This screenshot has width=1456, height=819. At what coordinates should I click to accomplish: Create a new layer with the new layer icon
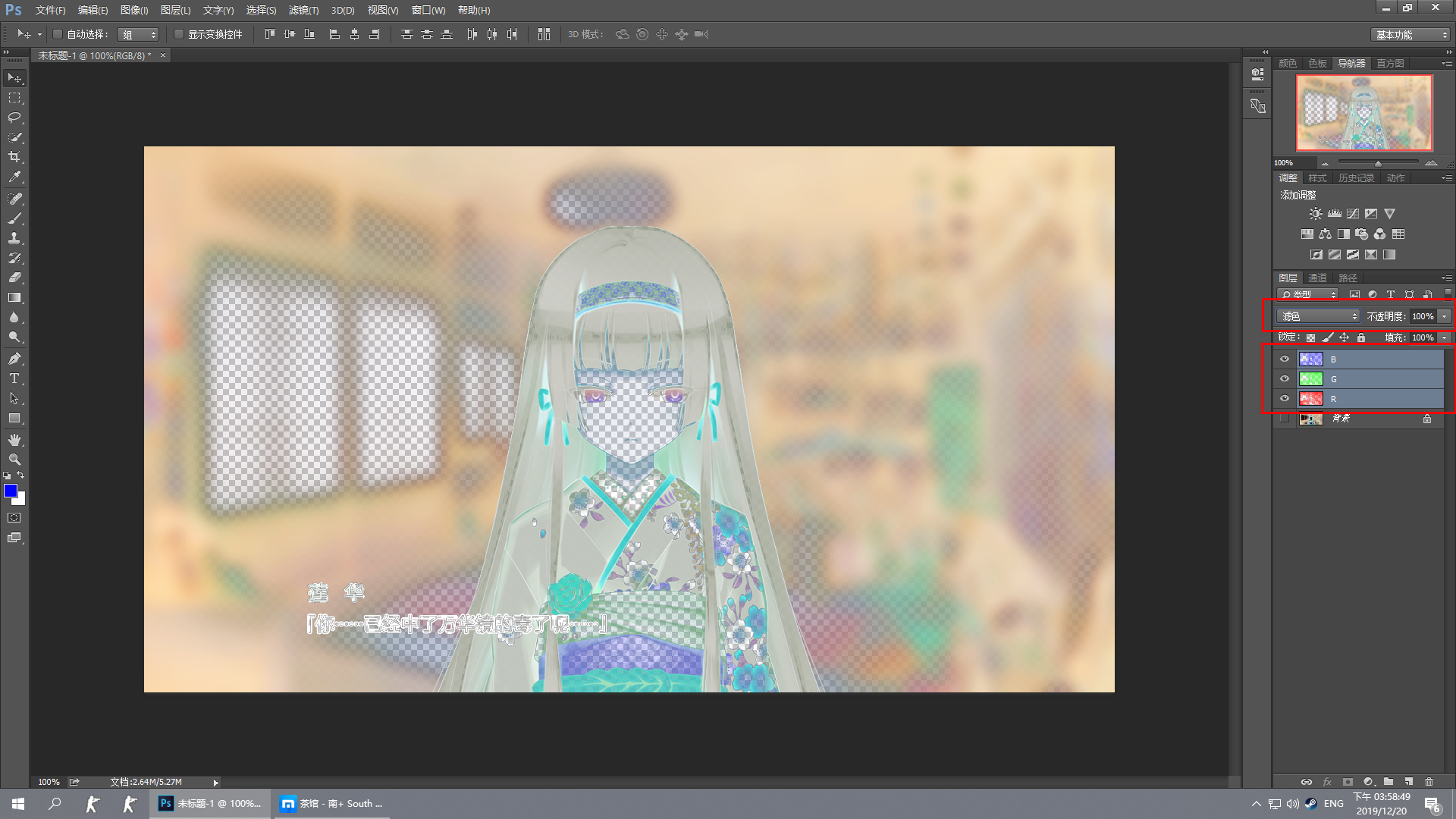[1409, 781]
